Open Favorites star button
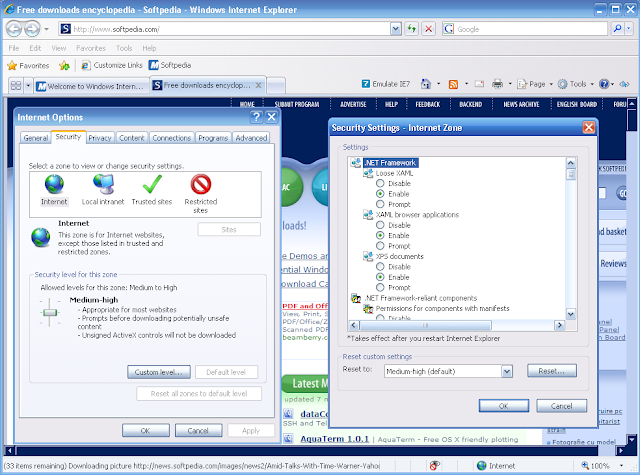 tap(28, 65)
